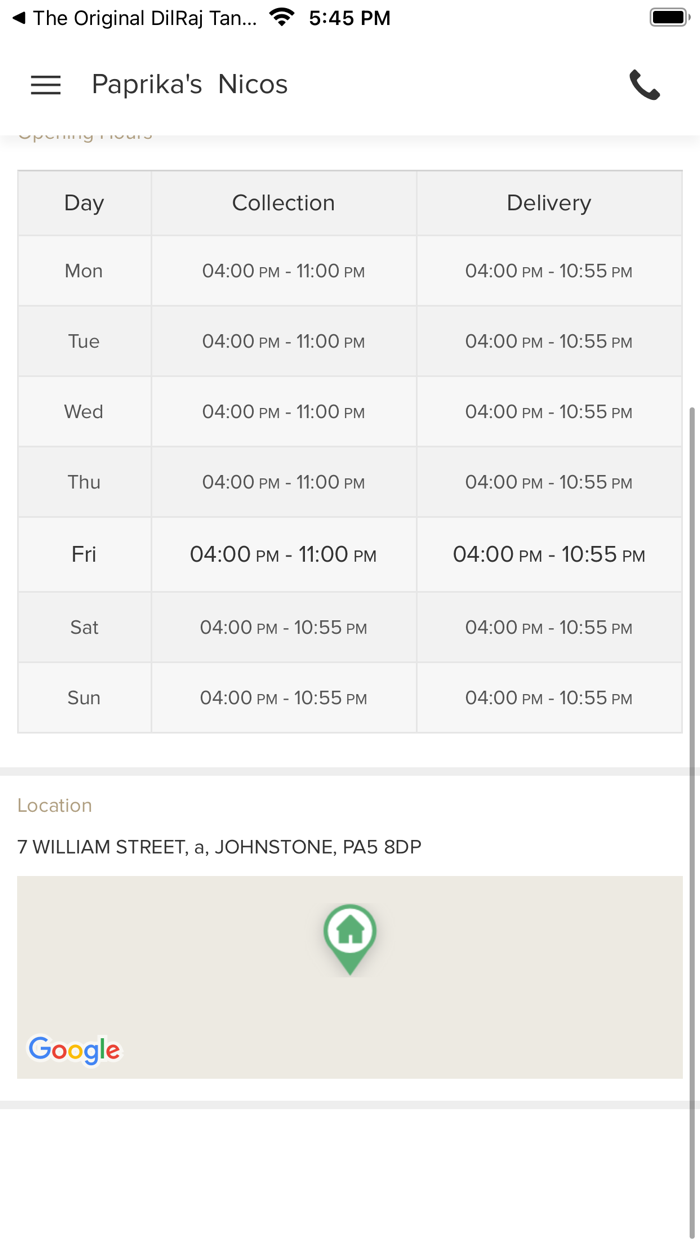Tap the 7 William Street address
Viewport: 700px width, 1244px height.
click(x=220, y=847)
